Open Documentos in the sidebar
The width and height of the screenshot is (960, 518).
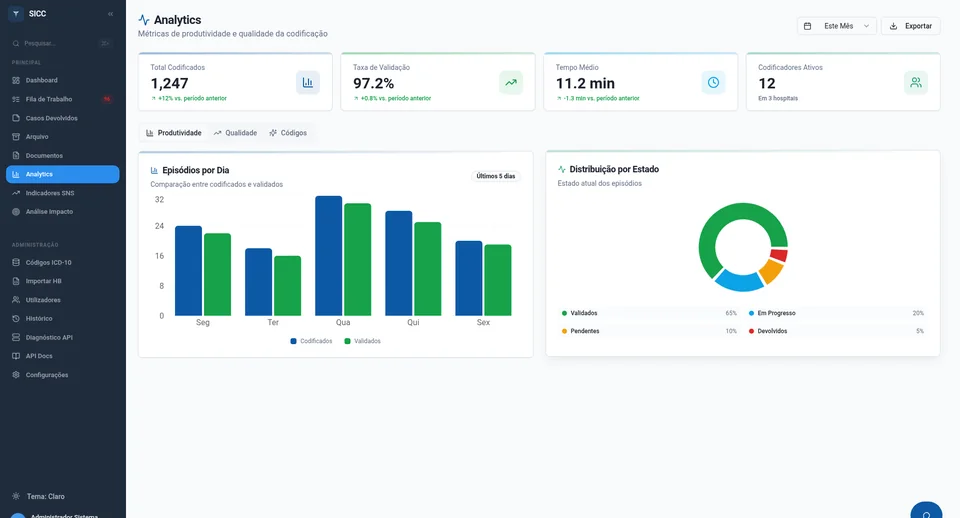click(62, 156)
